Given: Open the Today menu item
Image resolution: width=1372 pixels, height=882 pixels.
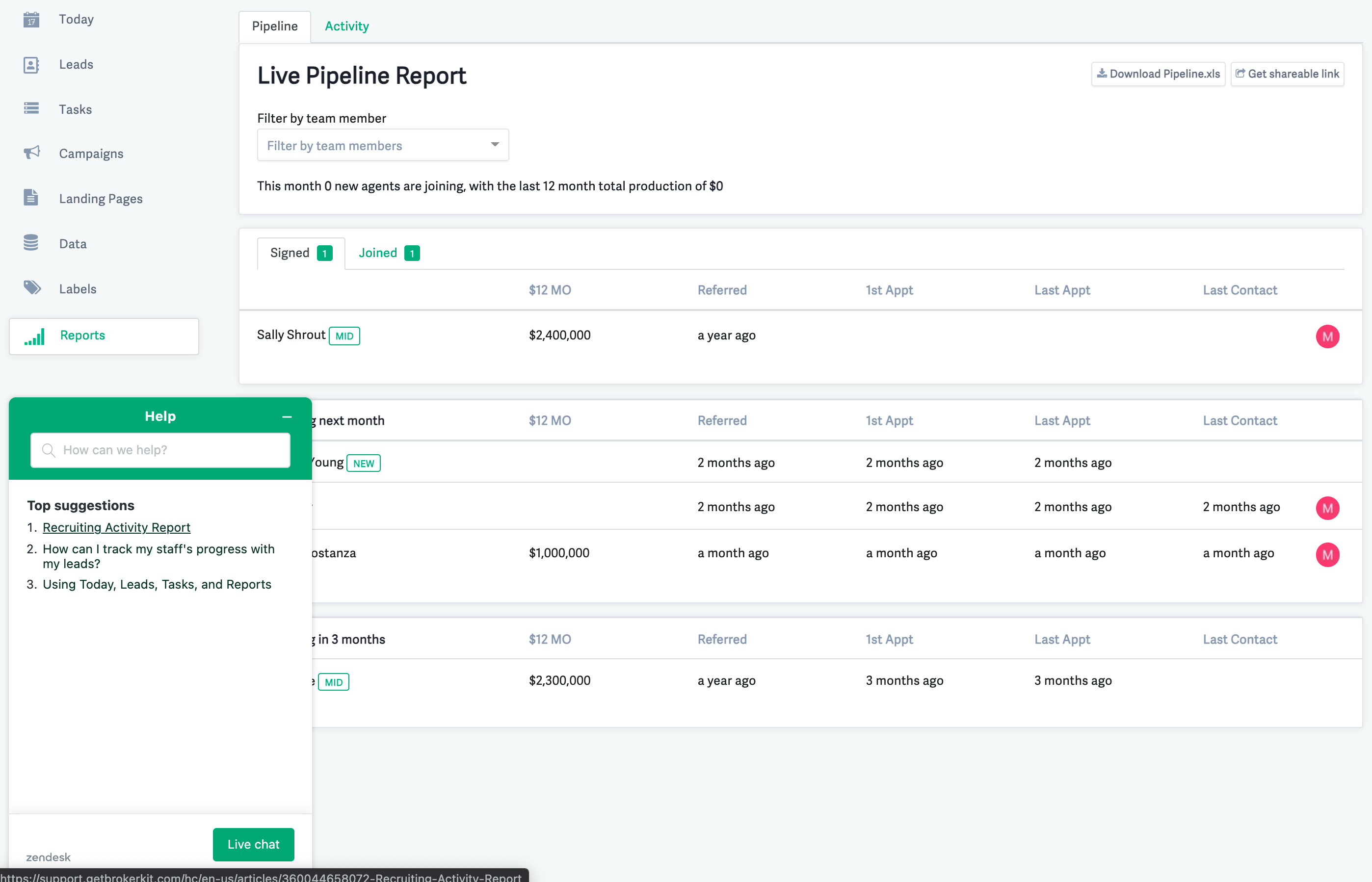Looking at the screenshot, I should point(76,20).
